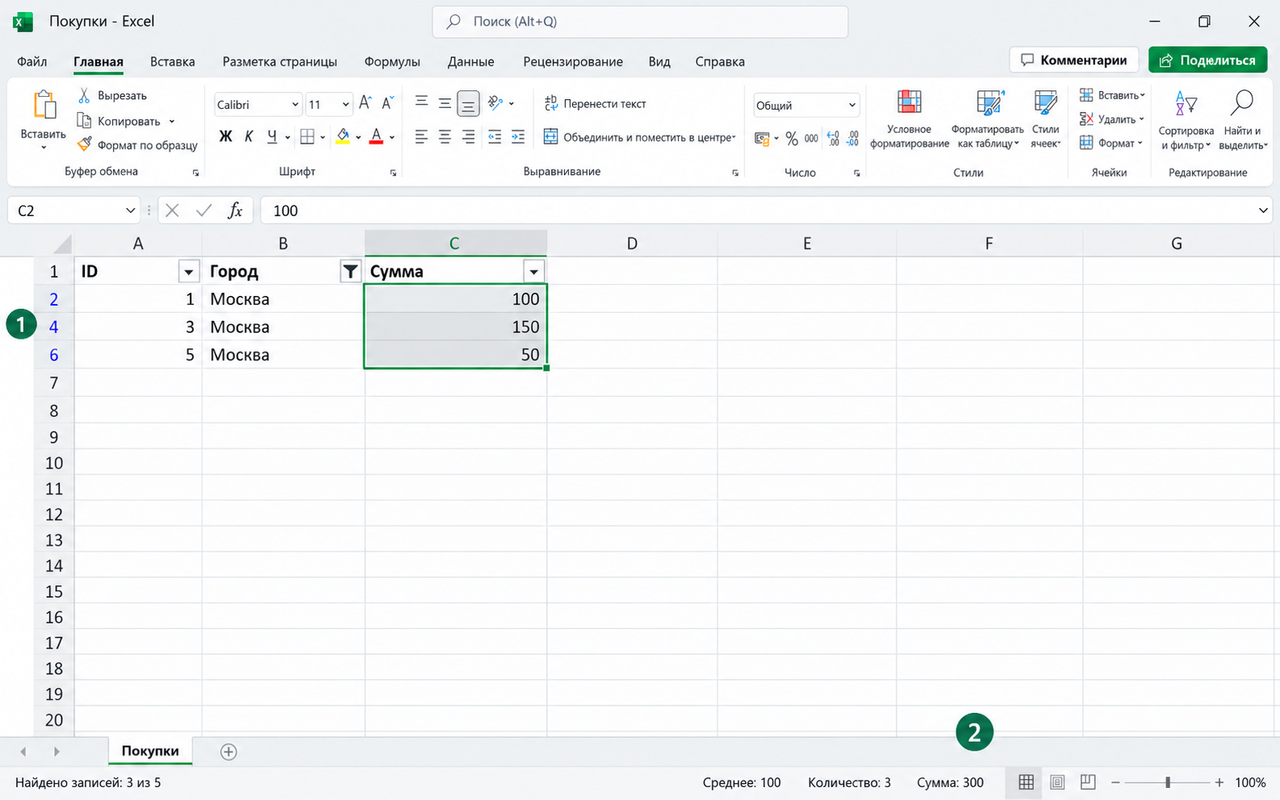Image resolution: width=1280 pixels, height=800 pixels.
Task: Click the green Поделиться button
Action: tap(1208, 60)
